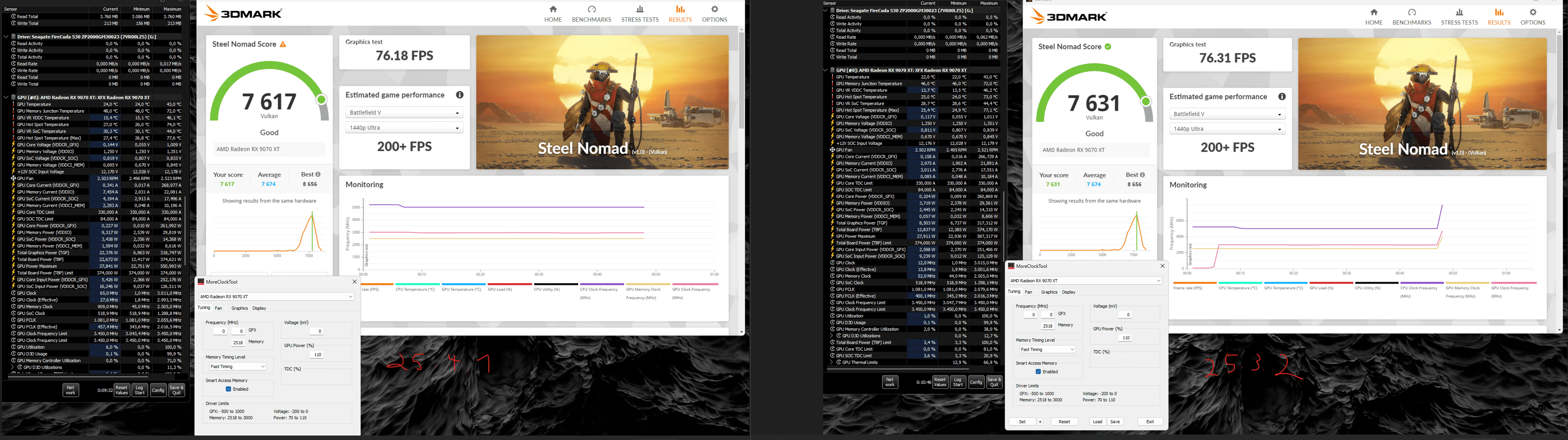Screen dimensions: 1568x440
Task: Expand GPU Thermal Limits in the sensor list
Action: coord(832,363)
